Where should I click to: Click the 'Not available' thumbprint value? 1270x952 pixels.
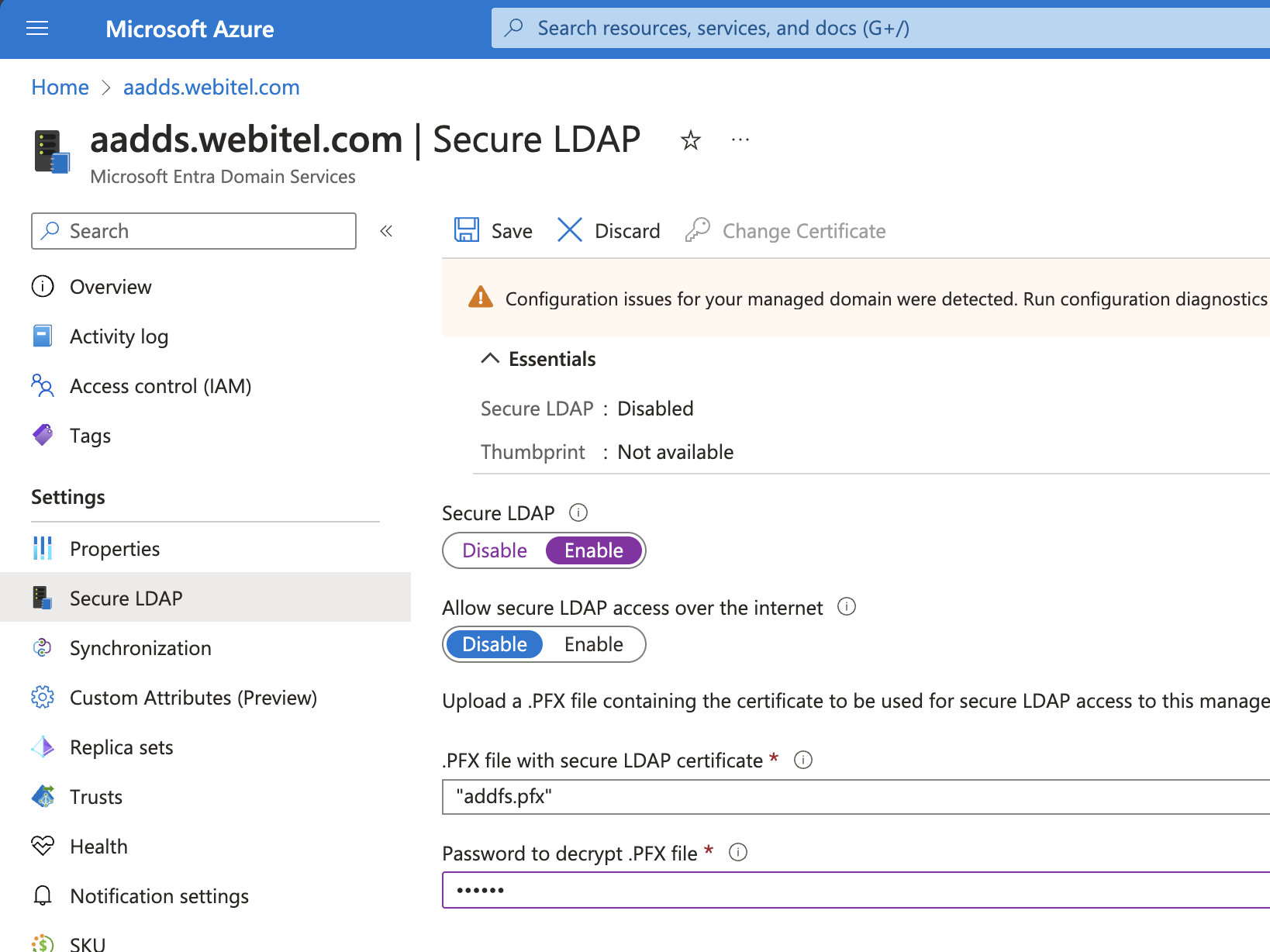[675, 452]
